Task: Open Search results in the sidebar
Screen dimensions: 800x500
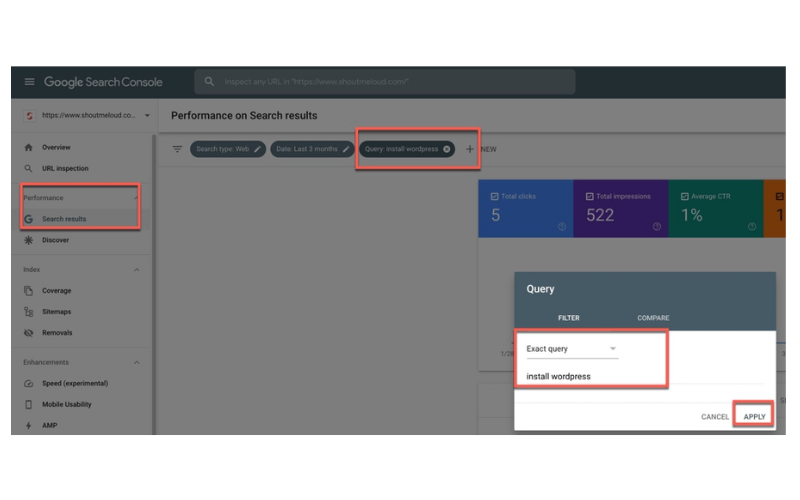Action: pyautogui.click(x=64, y=219)
